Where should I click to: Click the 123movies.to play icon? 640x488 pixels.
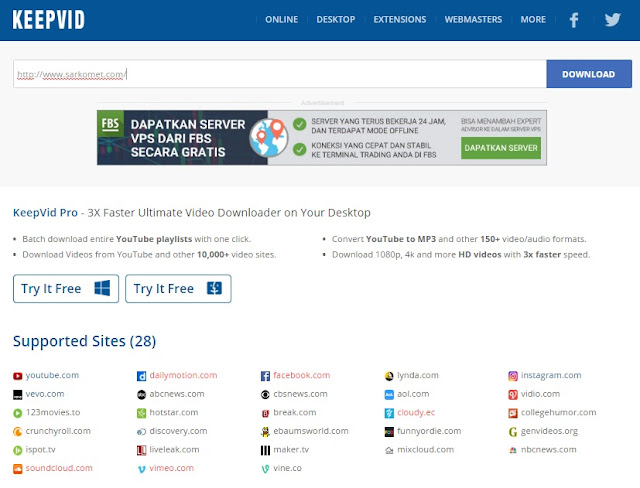(18, 413)
